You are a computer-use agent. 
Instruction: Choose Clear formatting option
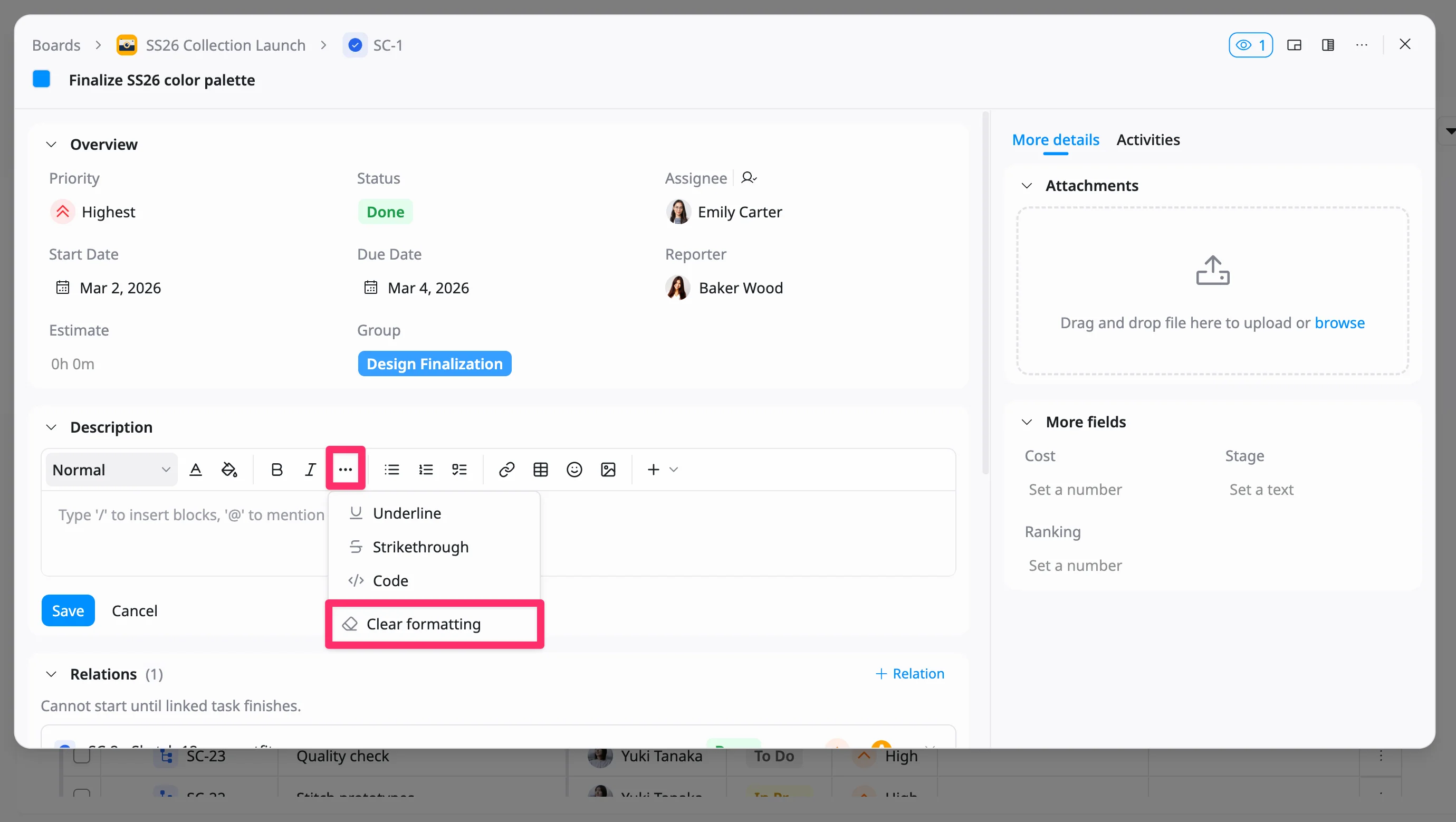pos(434,624)
